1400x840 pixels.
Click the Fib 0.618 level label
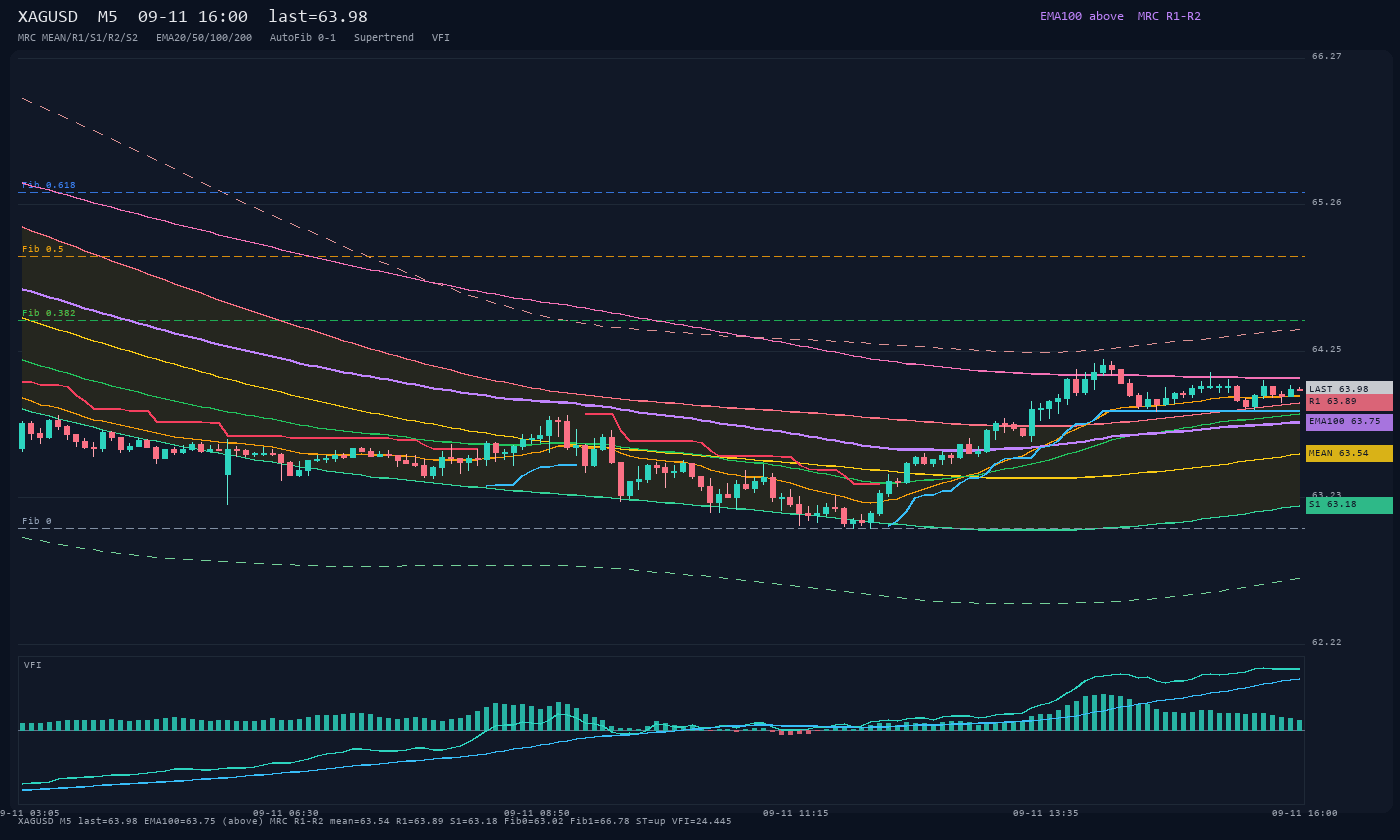49,185
